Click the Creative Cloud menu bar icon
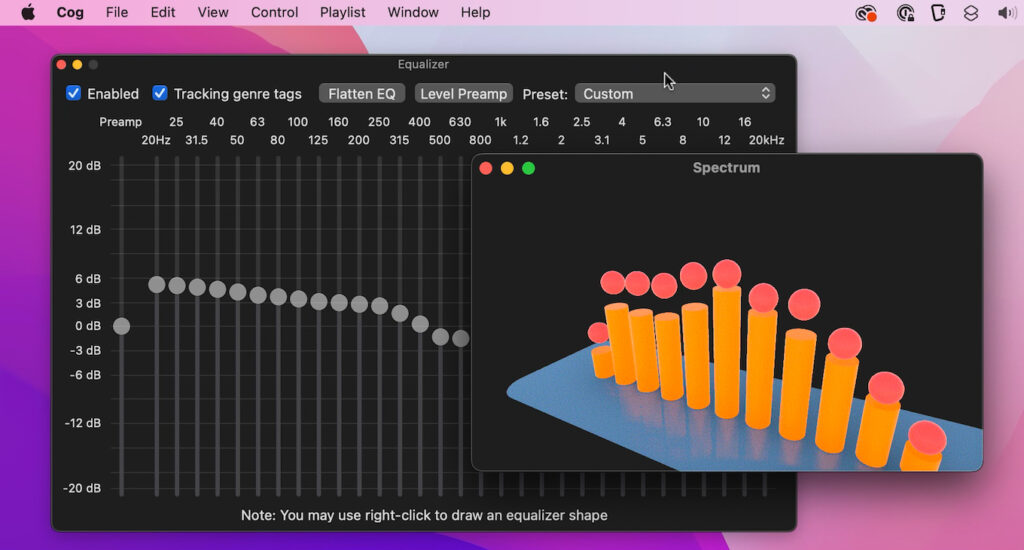 866,13
